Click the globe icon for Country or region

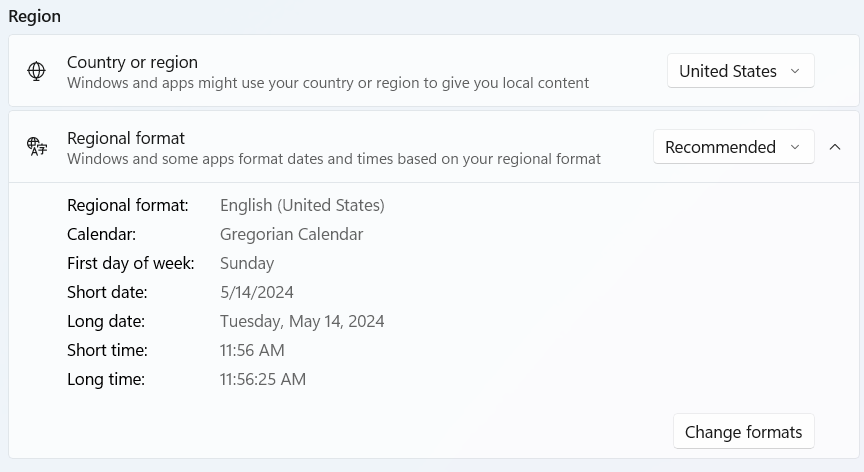pyautogui.click(x=37, y=71)
